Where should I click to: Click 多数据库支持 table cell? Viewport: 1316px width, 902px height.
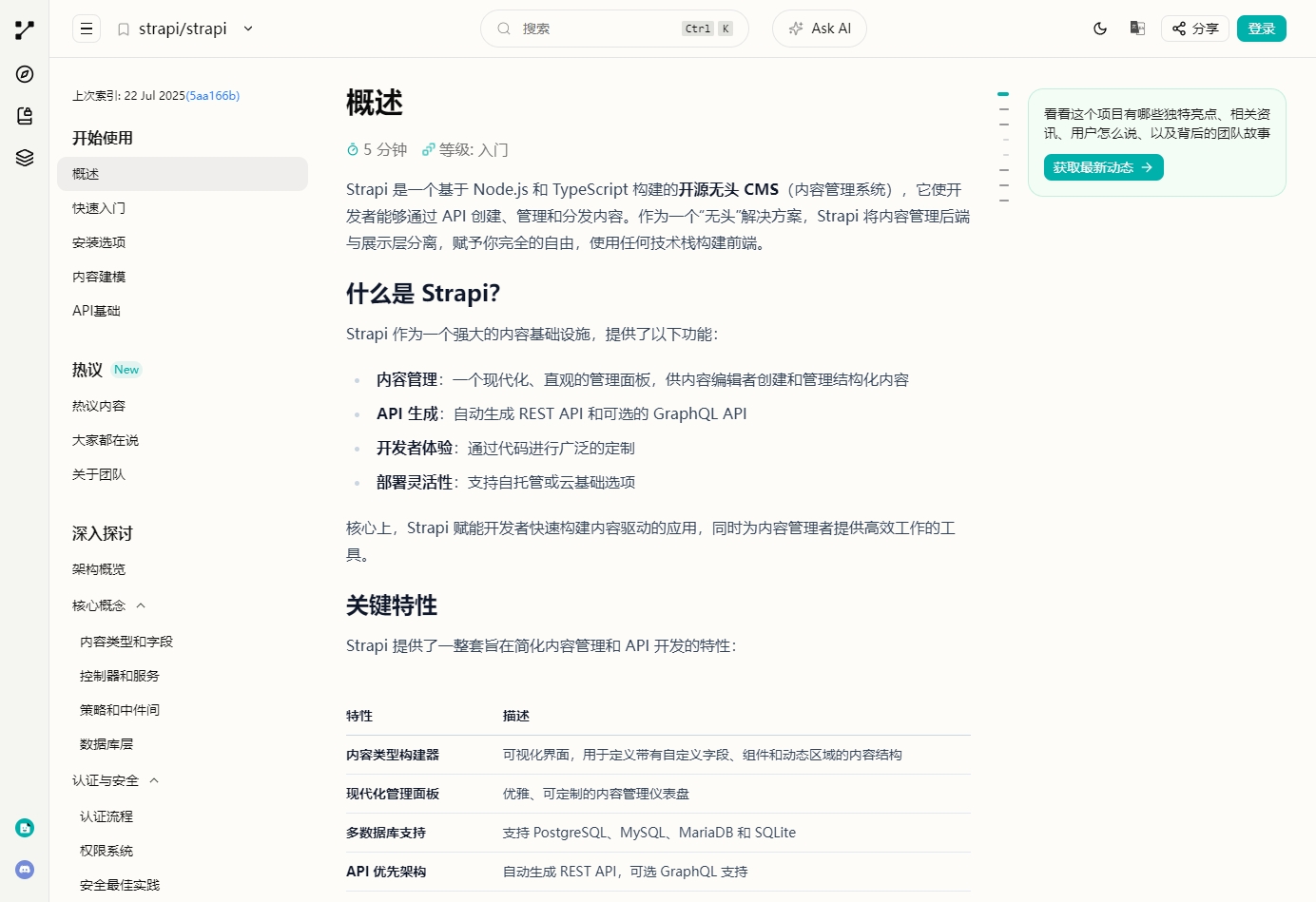pyautogui.click(x=386, y=833)
